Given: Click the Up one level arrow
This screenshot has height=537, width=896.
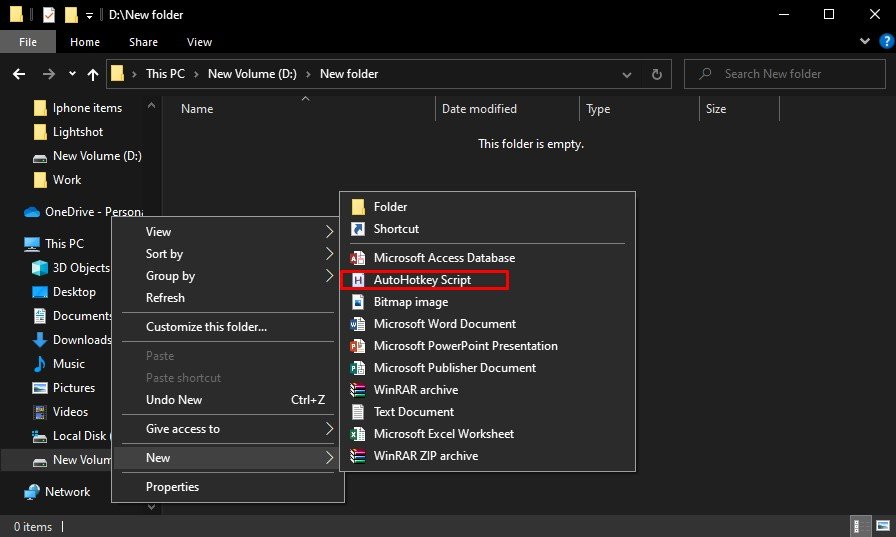Looking at the screenshot, I should (93, 74).
